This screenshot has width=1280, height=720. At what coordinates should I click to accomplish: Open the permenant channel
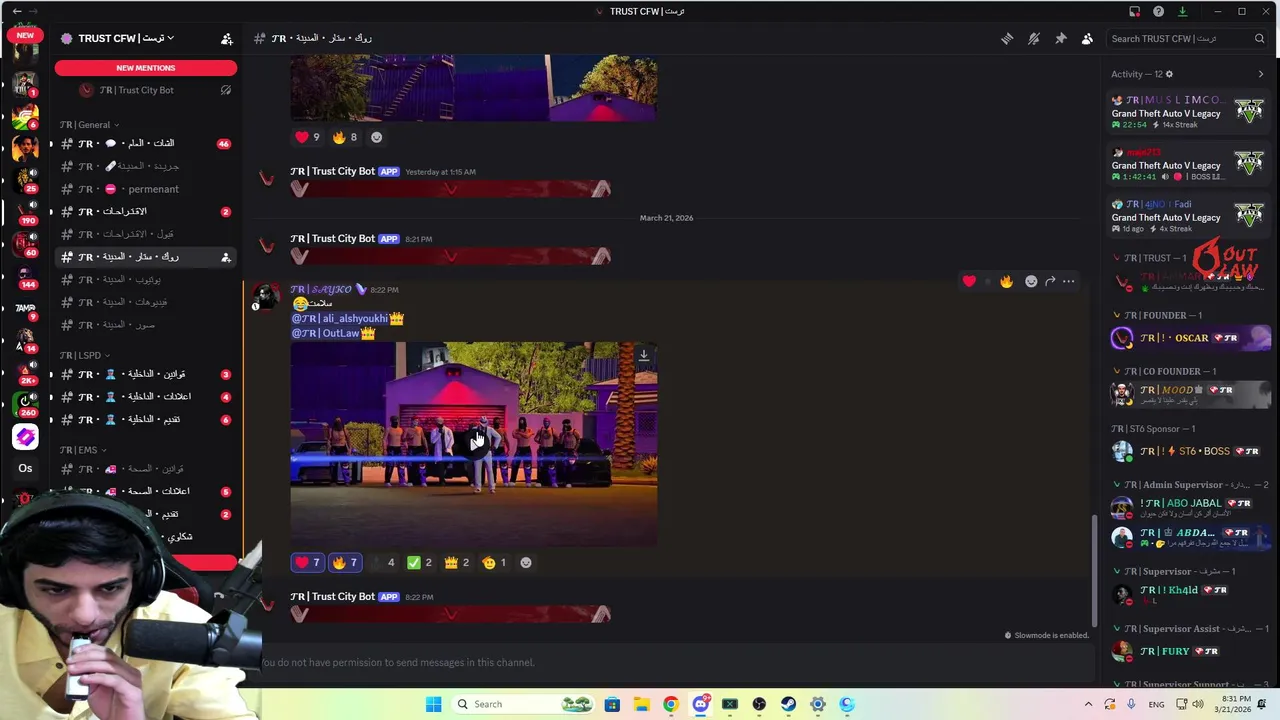(146, 189)
